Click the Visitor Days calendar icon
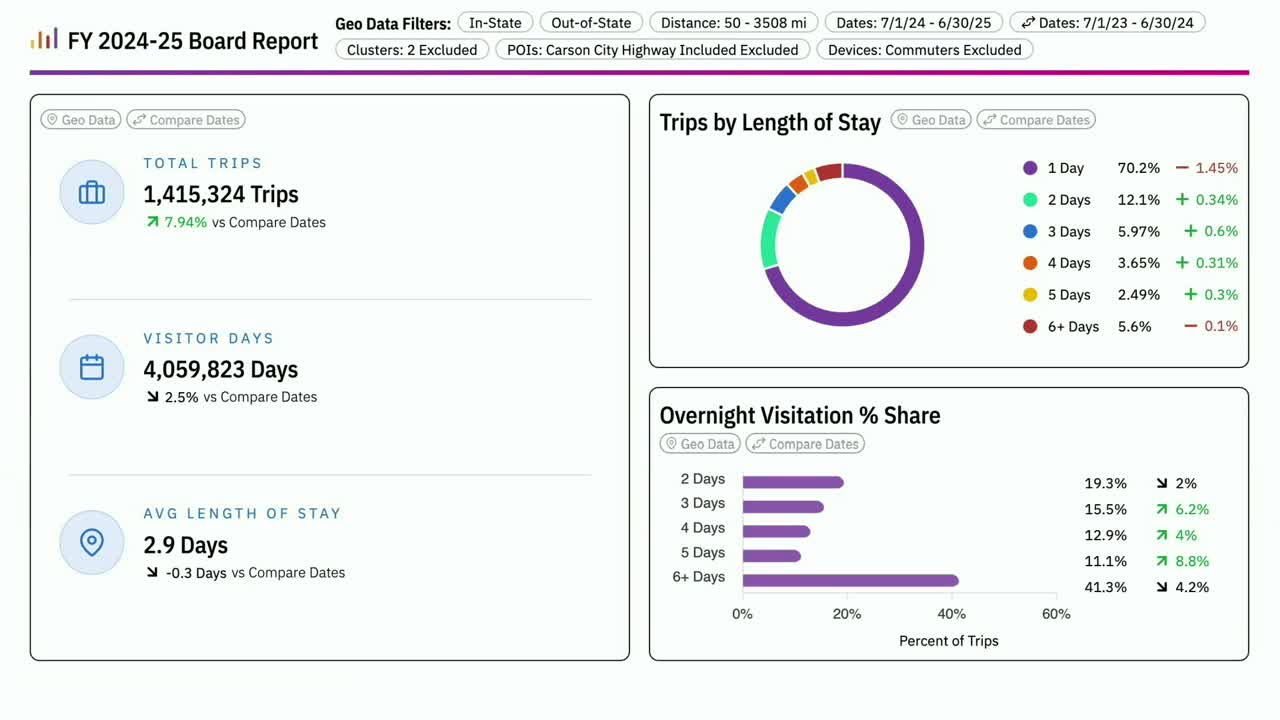 92,367
